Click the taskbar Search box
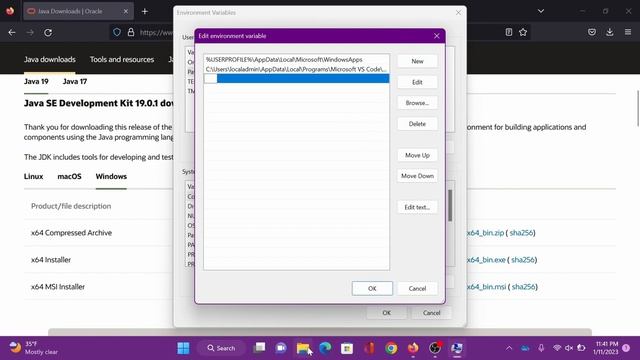640x360 pixels. [x=221, y=348]
